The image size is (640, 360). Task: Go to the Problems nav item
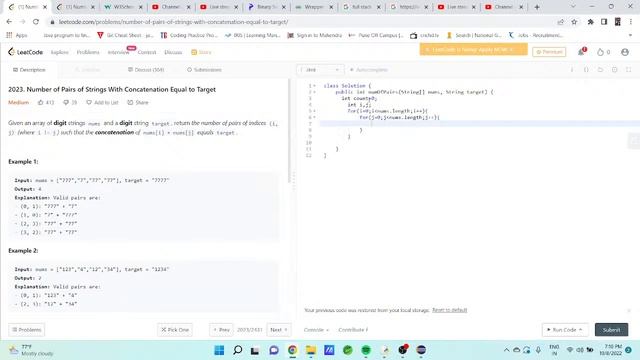[88, 52]
